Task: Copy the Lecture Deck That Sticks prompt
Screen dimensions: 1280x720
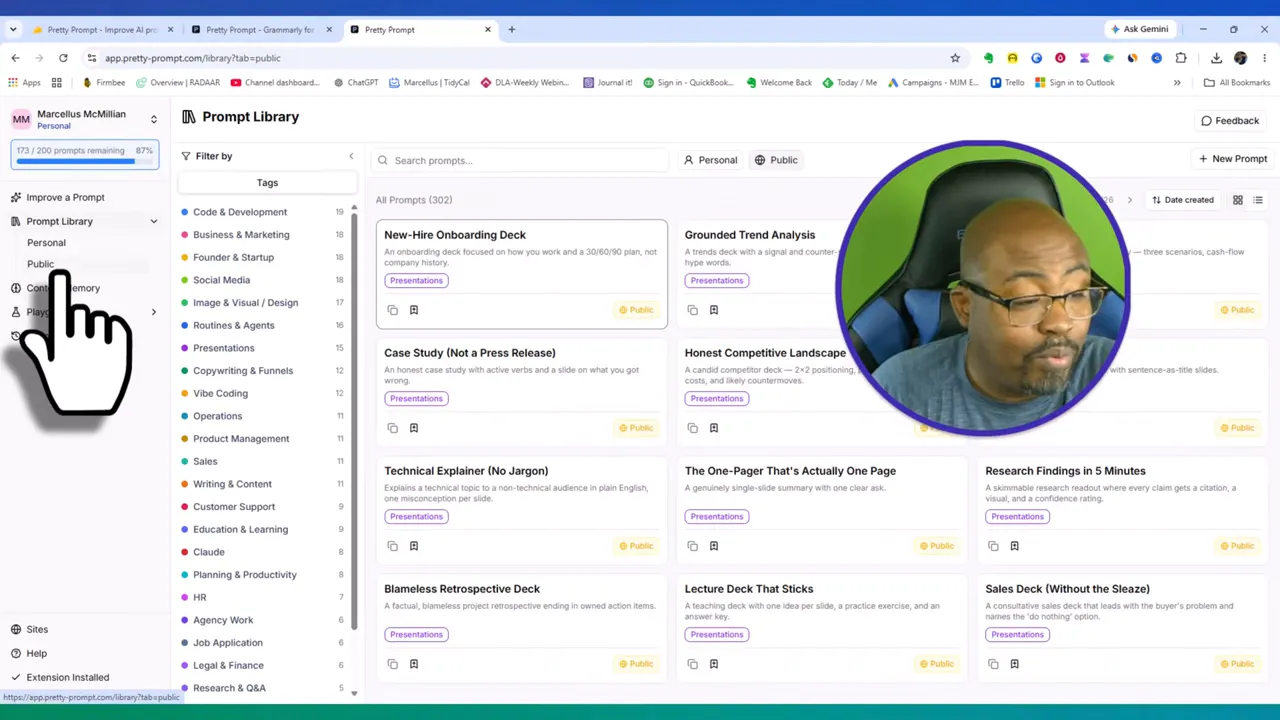Action: 692,664
